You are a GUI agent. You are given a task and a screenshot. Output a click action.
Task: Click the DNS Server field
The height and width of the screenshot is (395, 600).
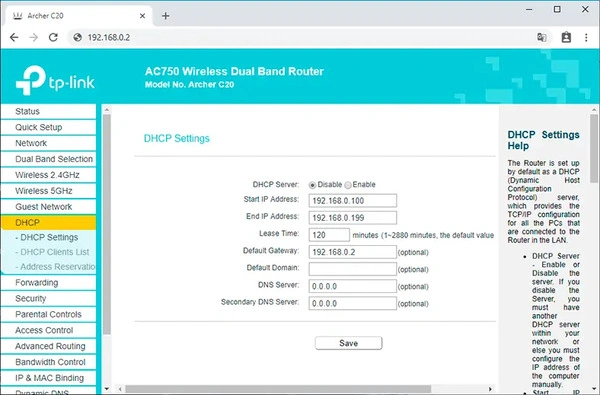[x=352, y=286]
